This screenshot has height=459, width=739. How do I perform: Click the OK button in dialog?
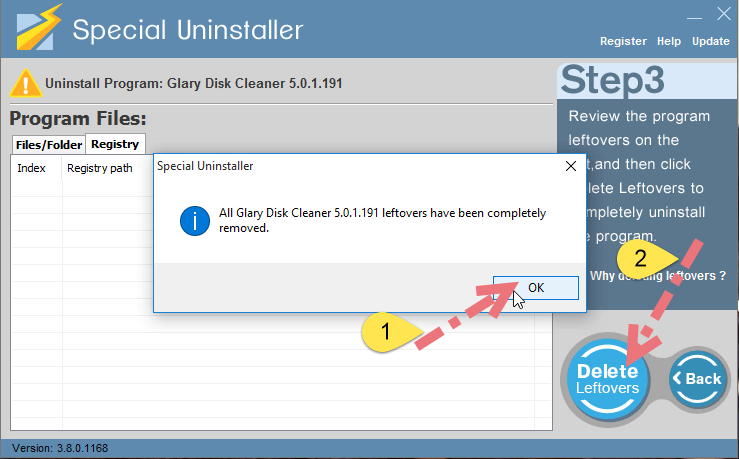(x=536, y=287)
